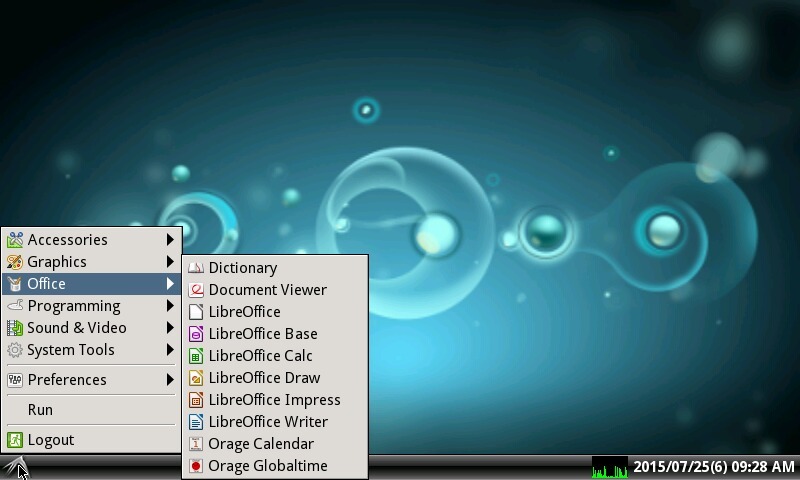
Task: Click the Orage Globaltime red icon
Action: click(196, 466)
